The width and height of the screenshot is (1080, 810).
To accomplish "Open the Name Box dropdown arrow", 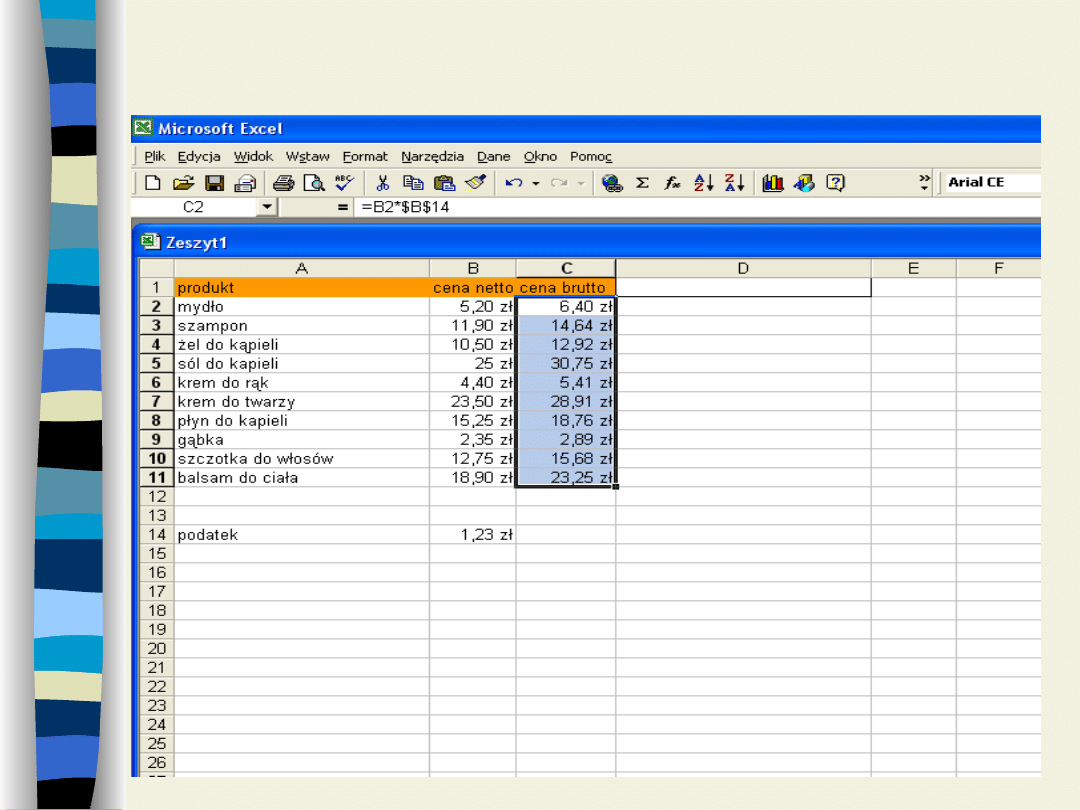I will click(x=266, y=207).
